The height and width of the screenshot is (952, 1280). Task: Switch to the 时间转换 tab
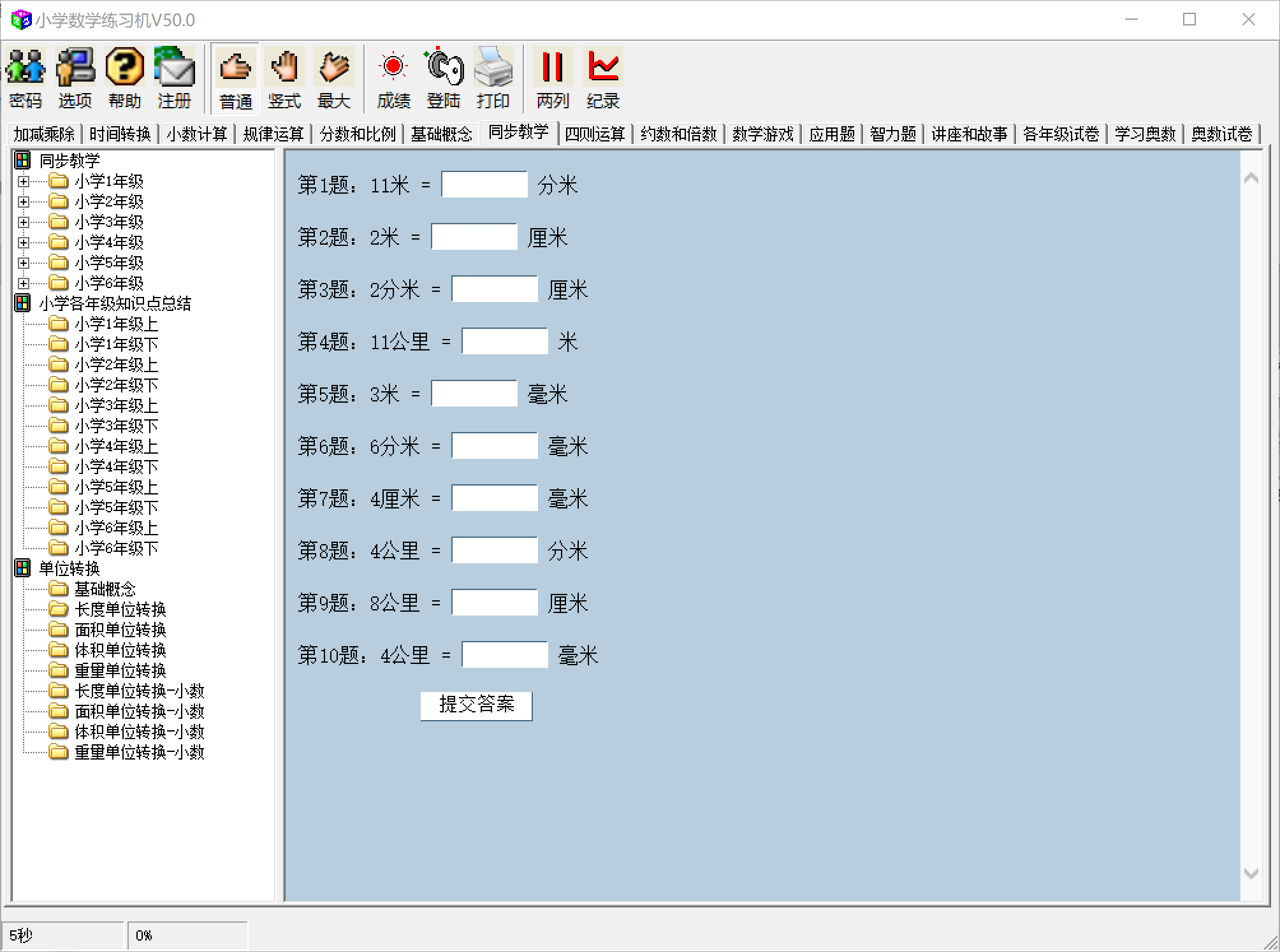tap(120, 134)
